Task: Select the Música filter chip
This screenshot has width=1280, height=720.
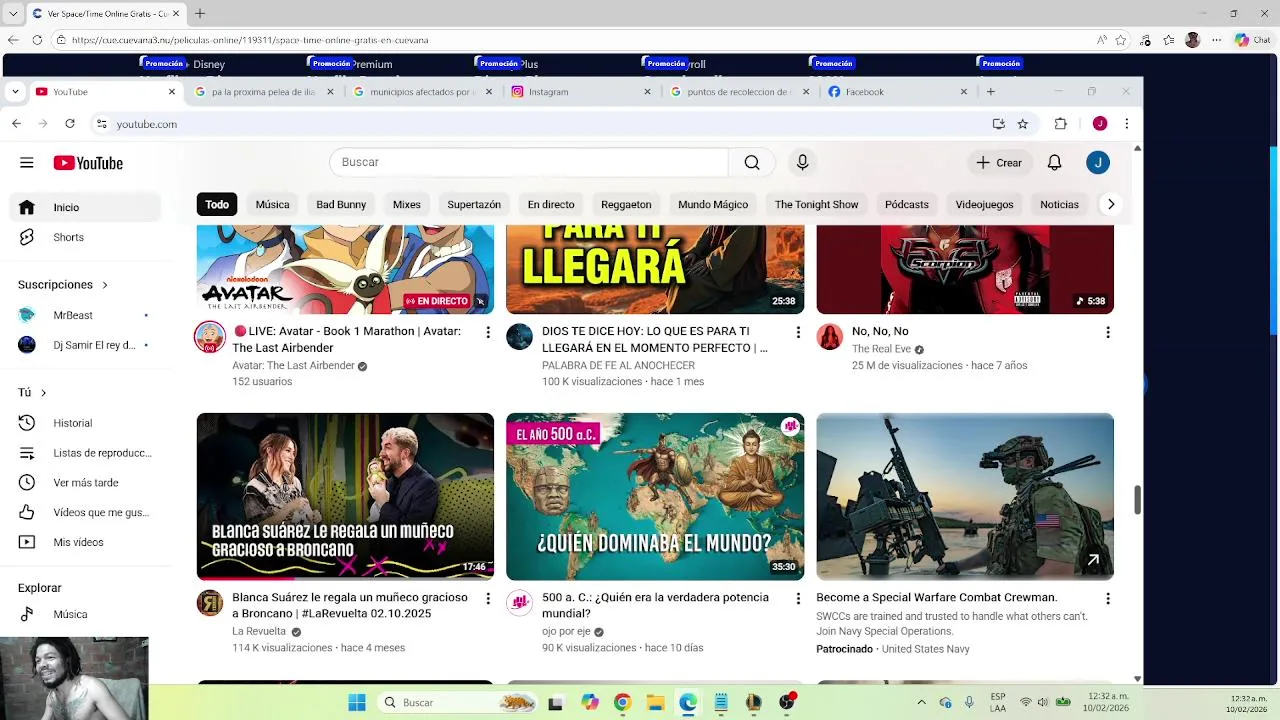Action: [x=272, y=204]
